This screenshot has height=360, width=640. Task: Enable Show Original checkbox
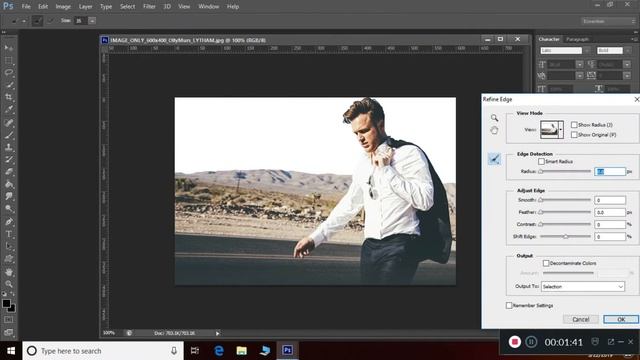[x=574, y=134]
